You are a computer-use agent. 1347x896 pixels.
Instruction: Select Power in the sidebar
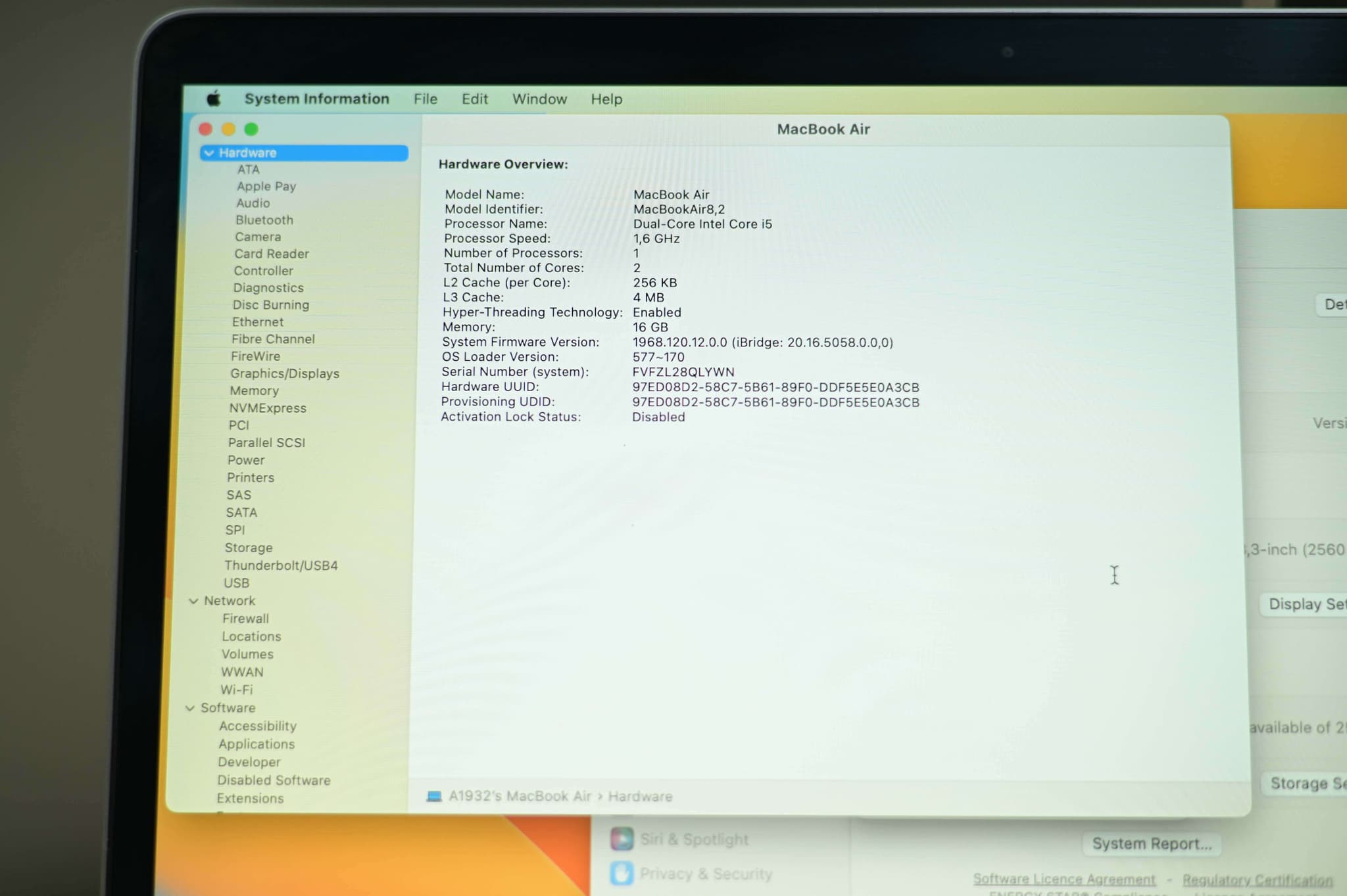246,460
